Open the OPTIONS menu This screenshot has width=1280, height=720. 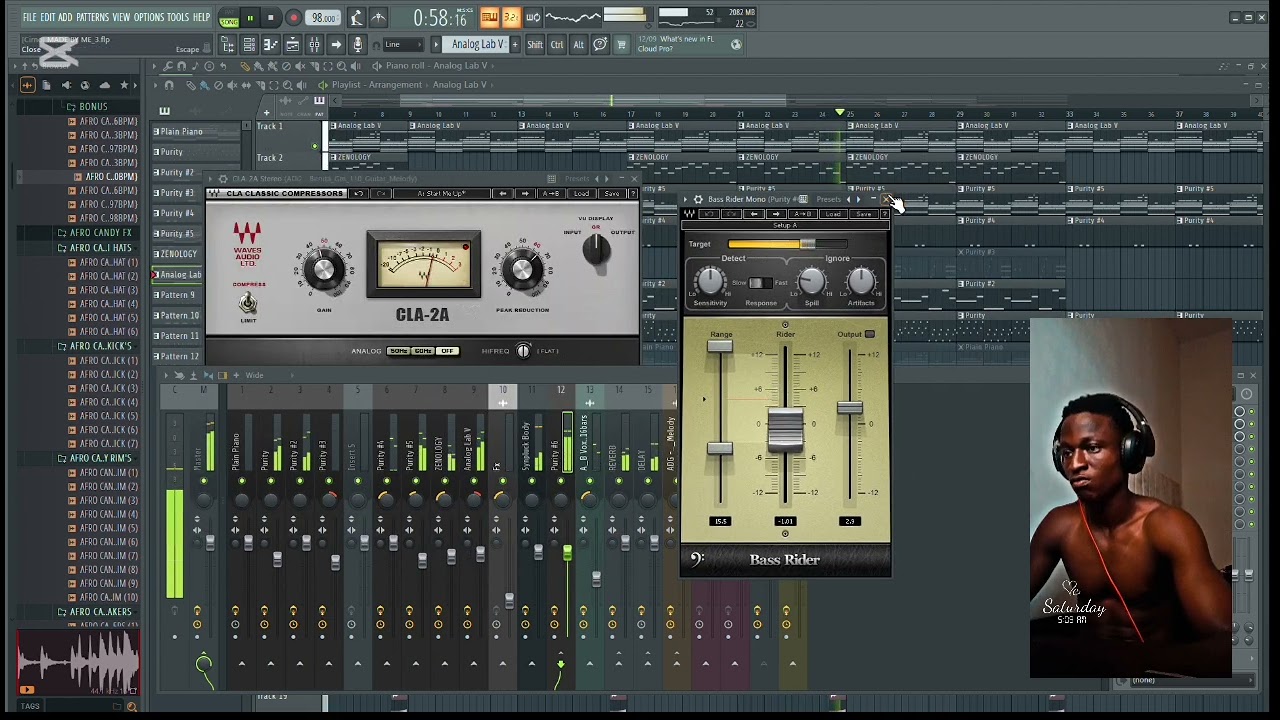pos(148,18)
